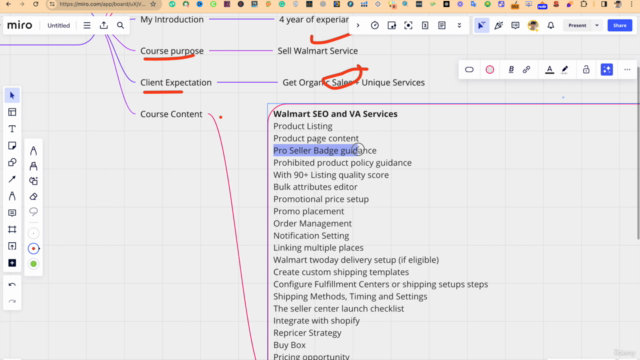Change the node shape in context toolbar
Screen dimensions: 640x360
tap(469, 70)
